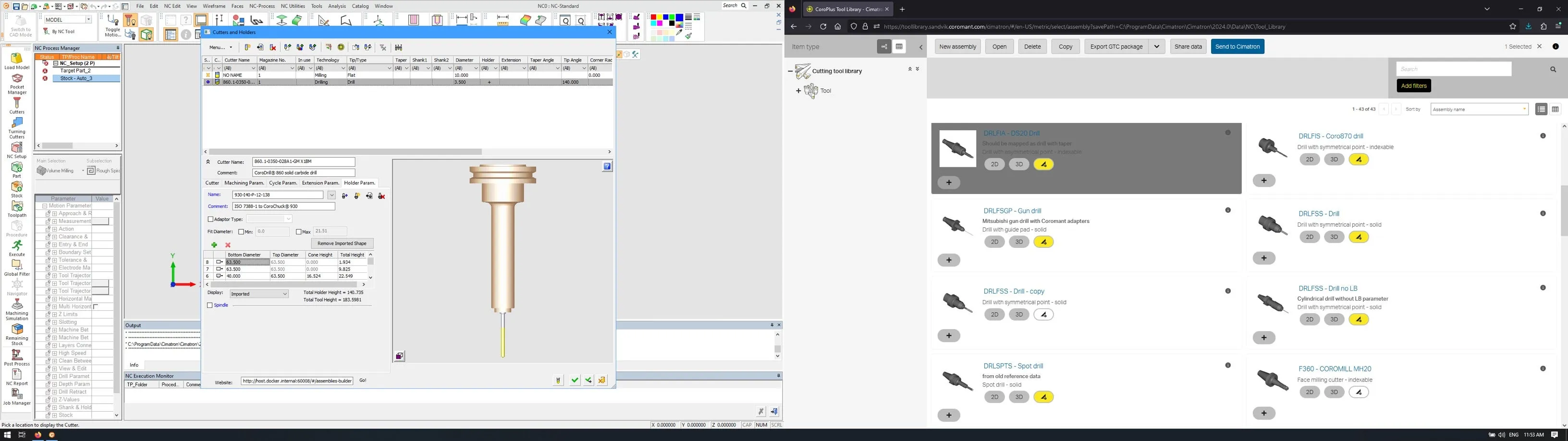Tick the Spindle checkbox
The image size is (1568, 441).
pyautogui.click(x=210, y=306)
